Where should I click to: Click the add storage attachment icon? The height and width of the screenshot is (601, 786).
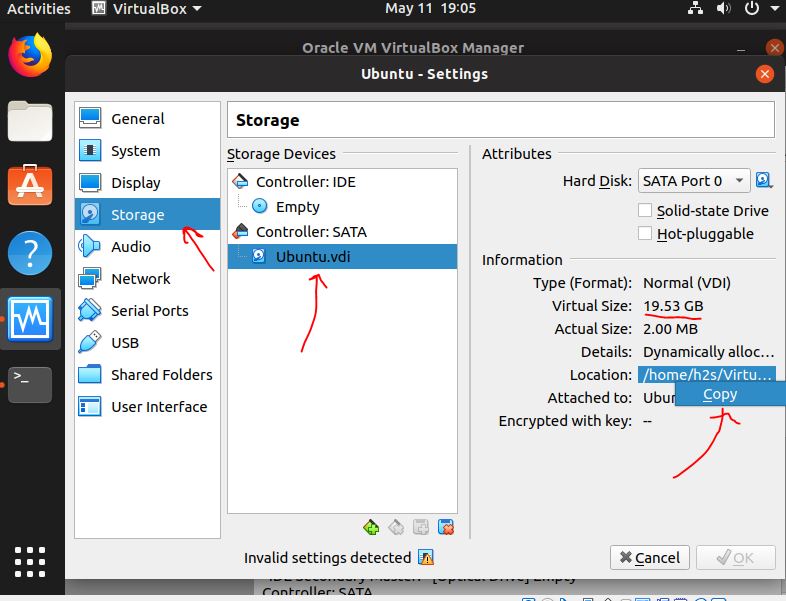(421, 527)
